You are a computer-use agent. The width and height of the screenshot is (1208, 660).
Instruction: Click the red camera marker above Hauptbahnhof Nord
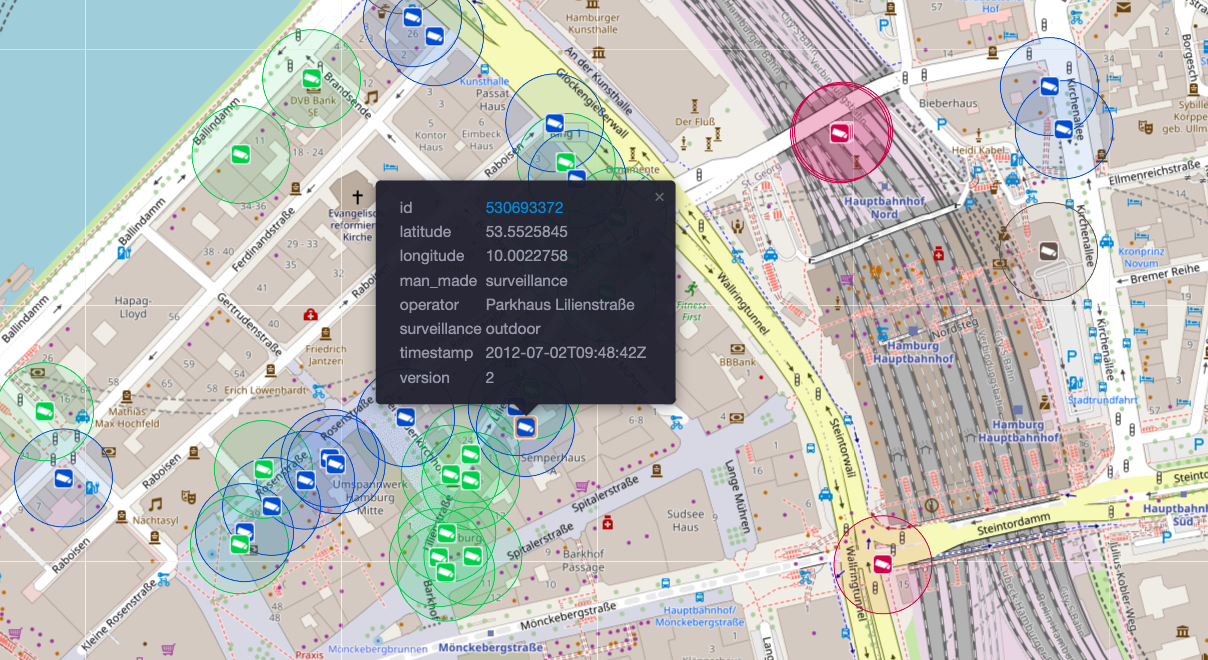click(x=840, y=131)
